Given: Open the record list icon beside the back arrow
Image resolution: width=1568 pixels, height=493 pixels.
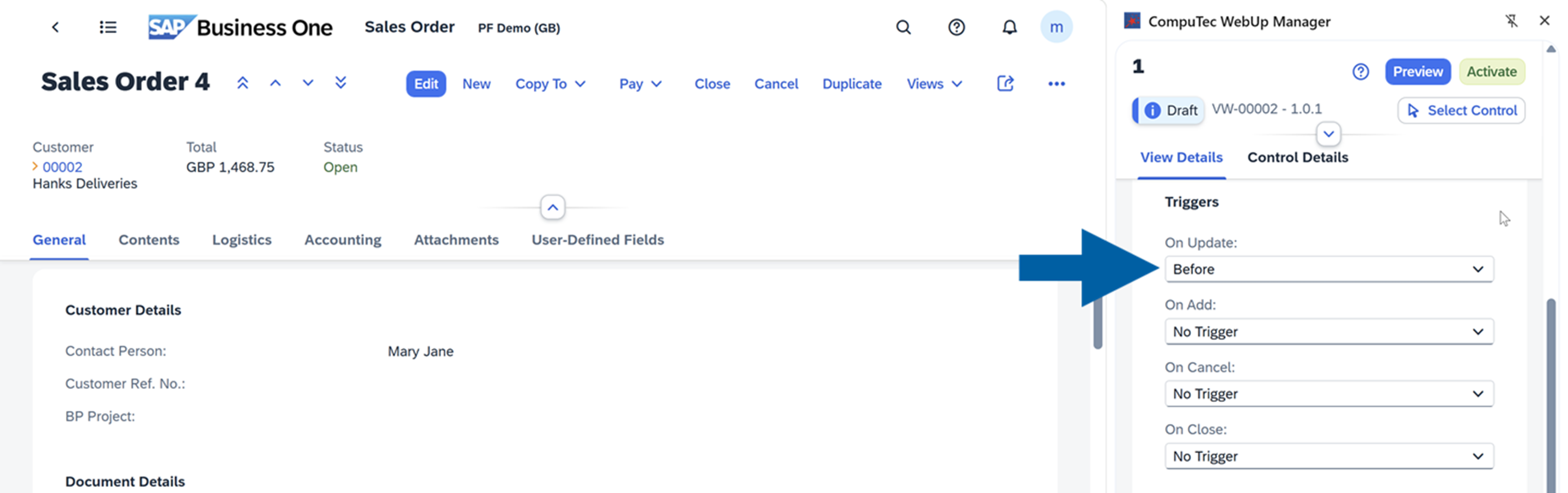Looking at the screenshot, I should pyautogui.click(x=107, y=27).
